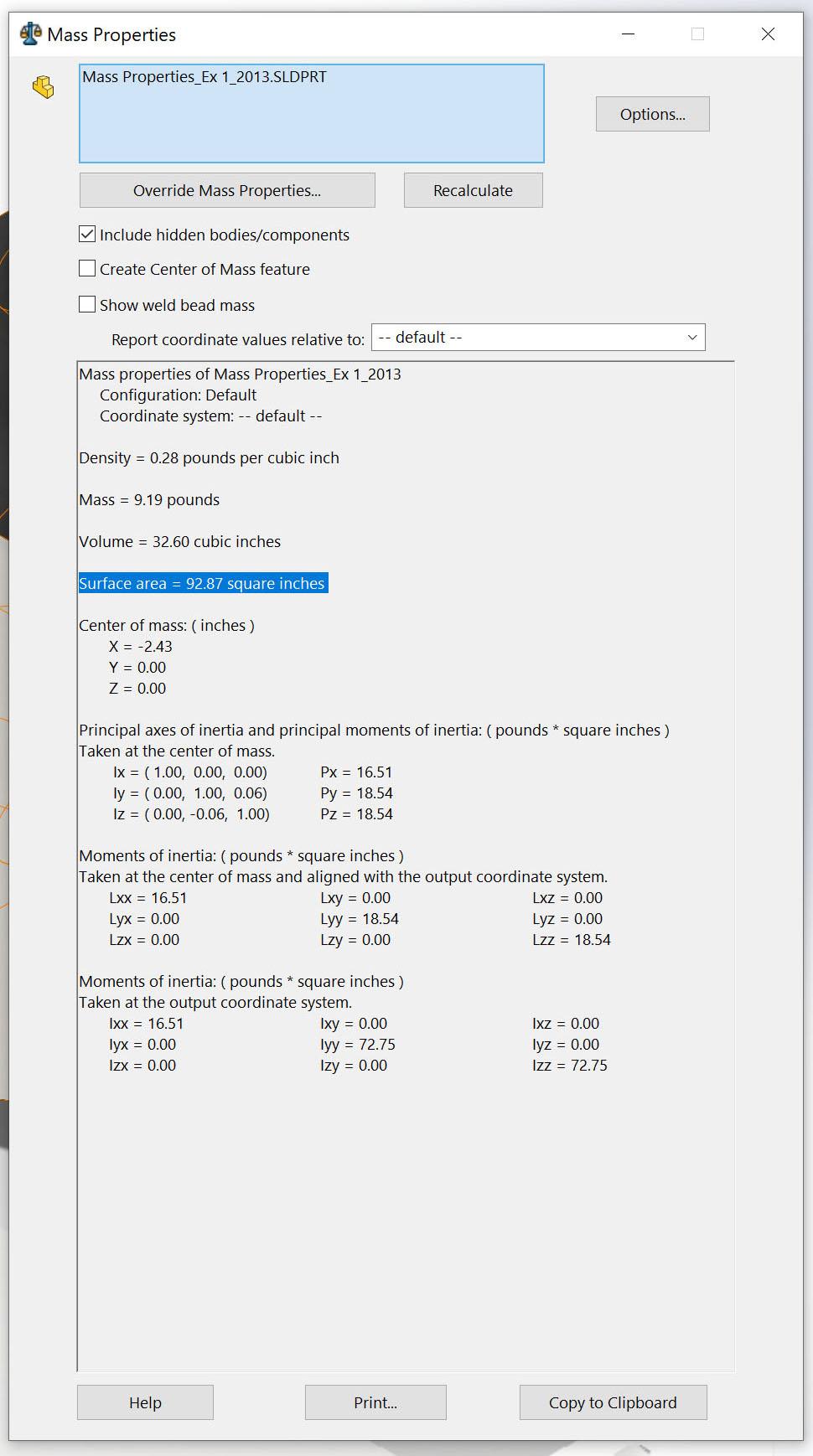The height and width of the screenshot is (1456, 813).
Task: Enable Show weld bead mass checkbox
Action: 87,305
